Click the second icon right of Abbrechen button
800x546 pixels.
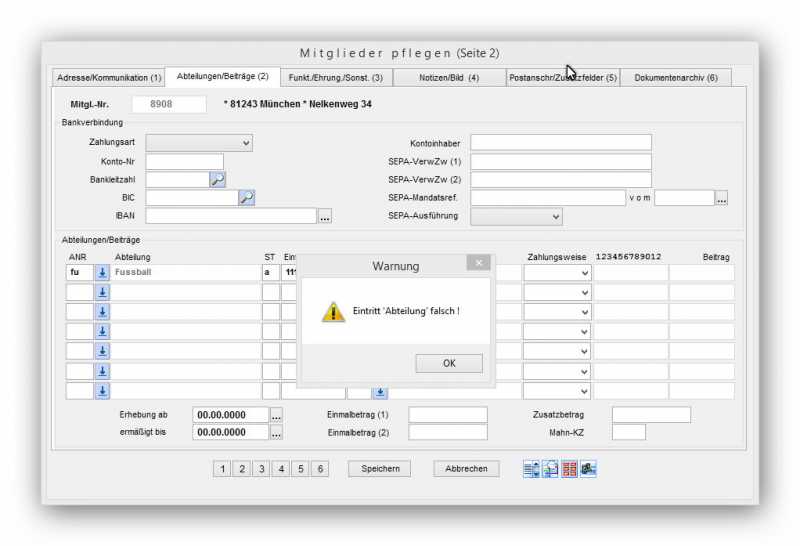coord(550,469)
